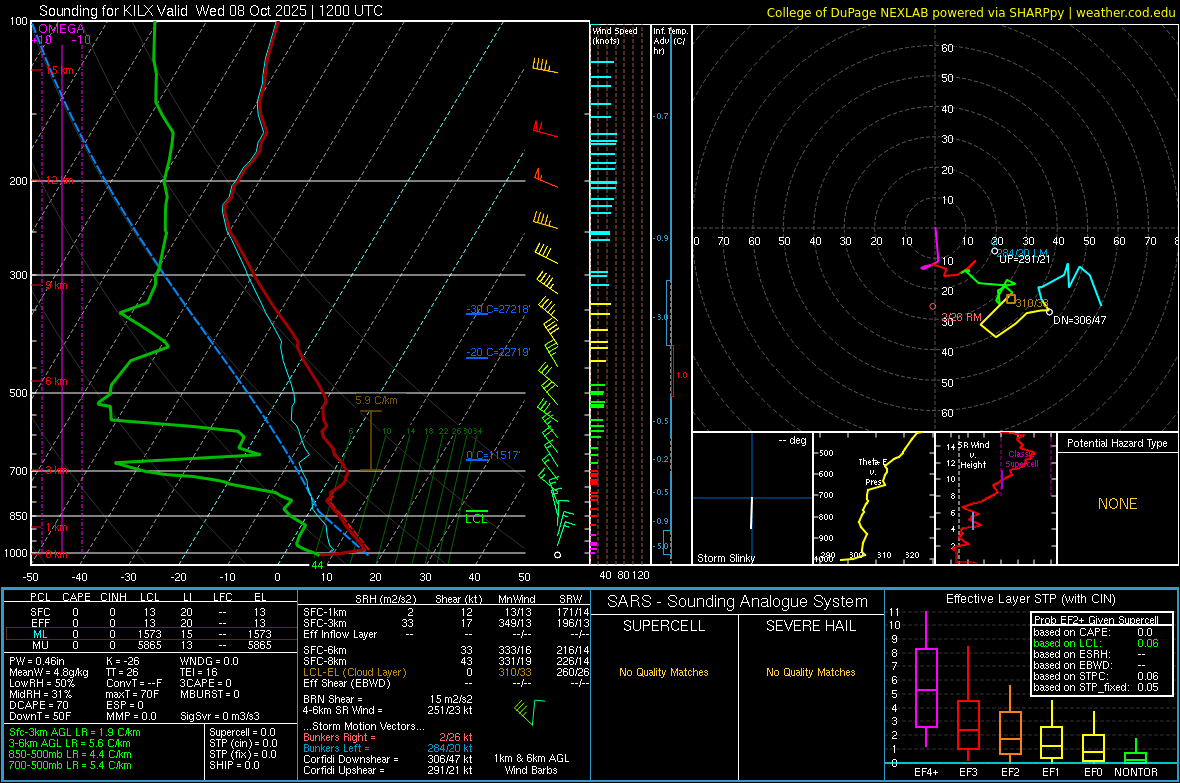Click the SHIP = 0.0 value
The height and width of the screenshot is (783, 1180).
tap(234, 765)
